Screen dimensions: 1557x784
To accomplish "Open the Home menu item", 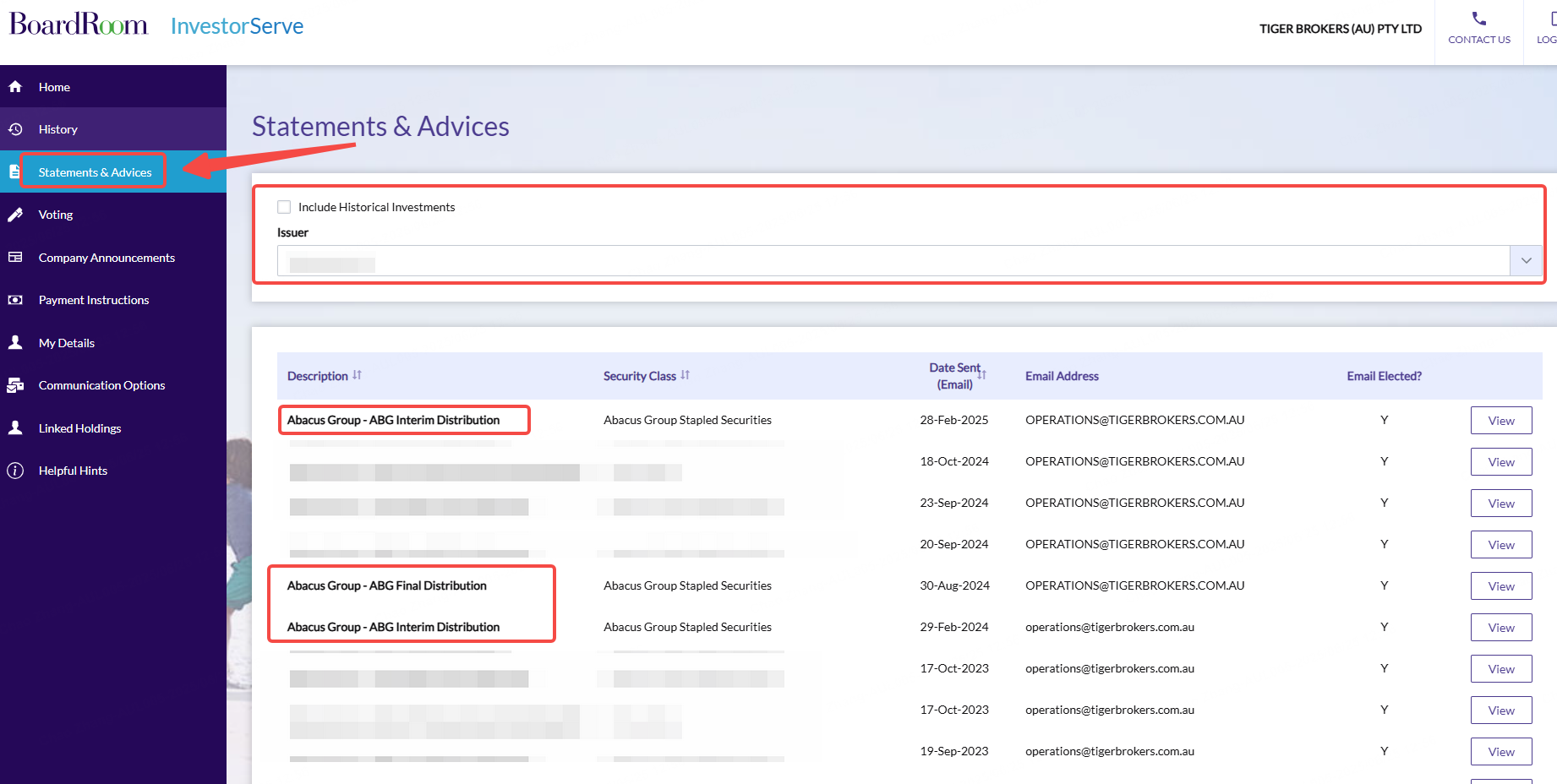I will click(x=113, y=87).
